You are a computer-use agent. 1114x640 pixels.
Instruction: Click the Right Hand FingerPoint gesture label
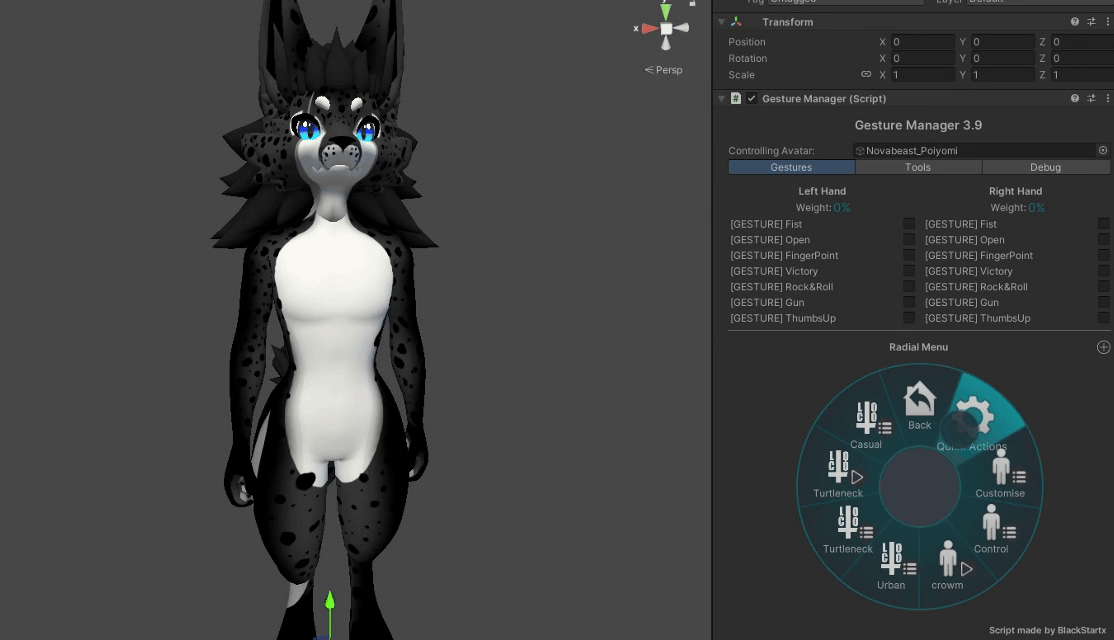pos(978,255)
